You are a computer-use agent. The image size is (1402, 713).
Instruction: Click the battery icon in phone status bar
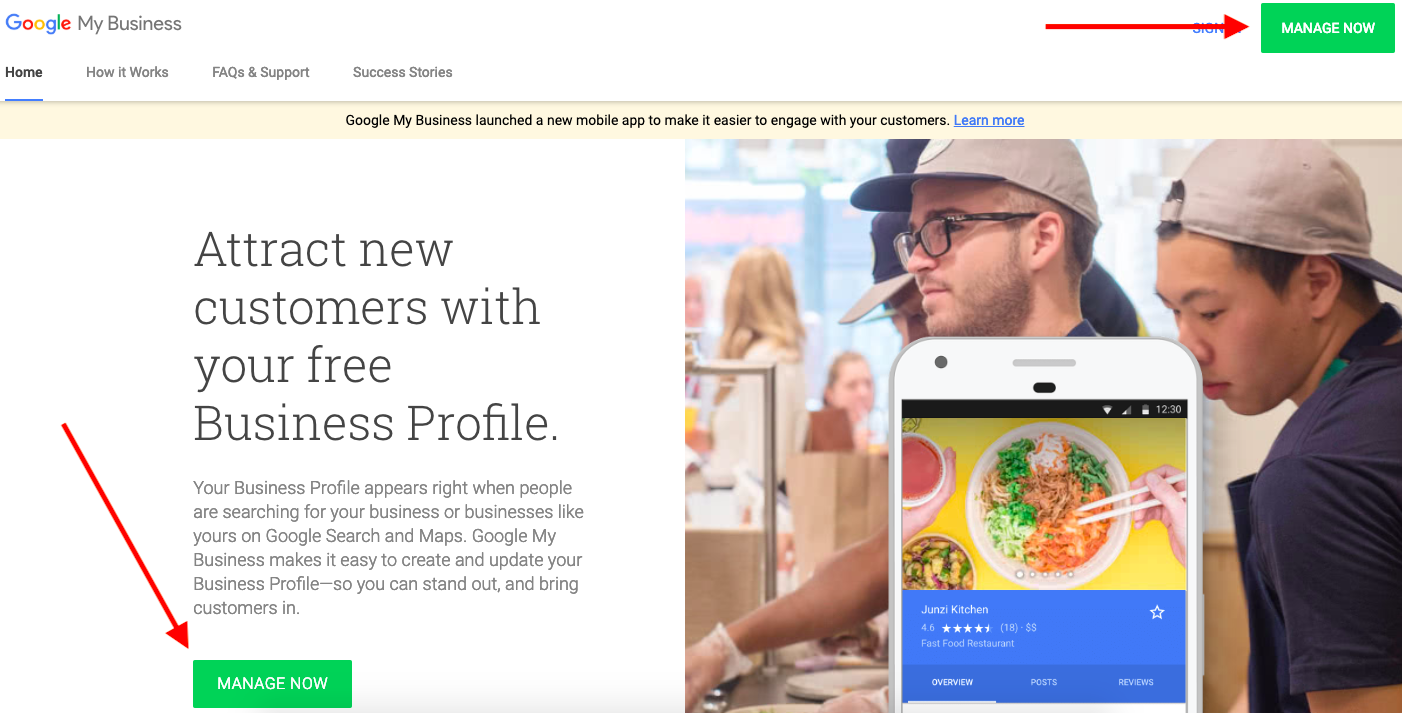click(x=1145, y=410)
